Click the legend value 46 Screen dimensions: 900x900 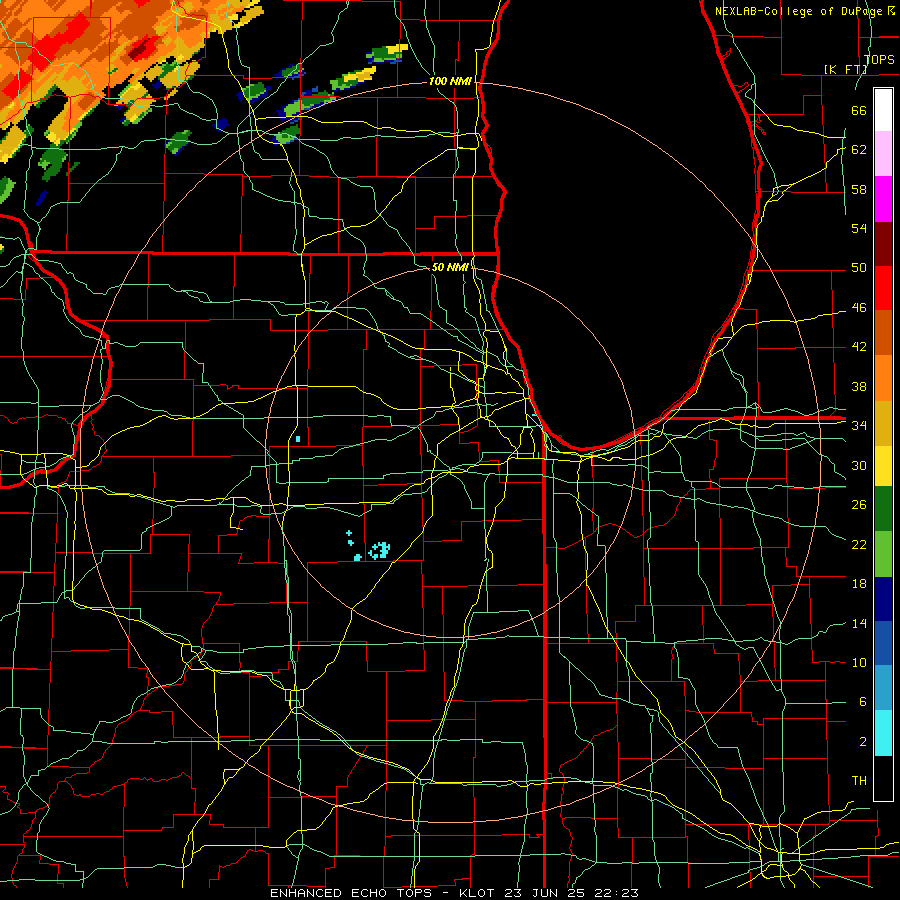pyautogui.click(x=859, y=307)
